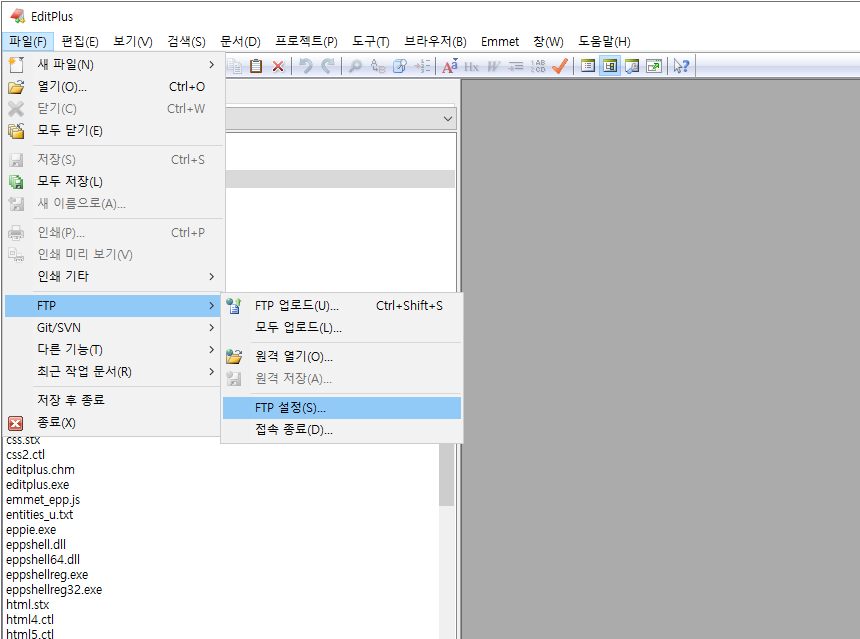The width and height of the screenshot is (860, 639).
Task: Expand the 인쇄 기타 submenu arrow
Action: click(x=212, y=276)
